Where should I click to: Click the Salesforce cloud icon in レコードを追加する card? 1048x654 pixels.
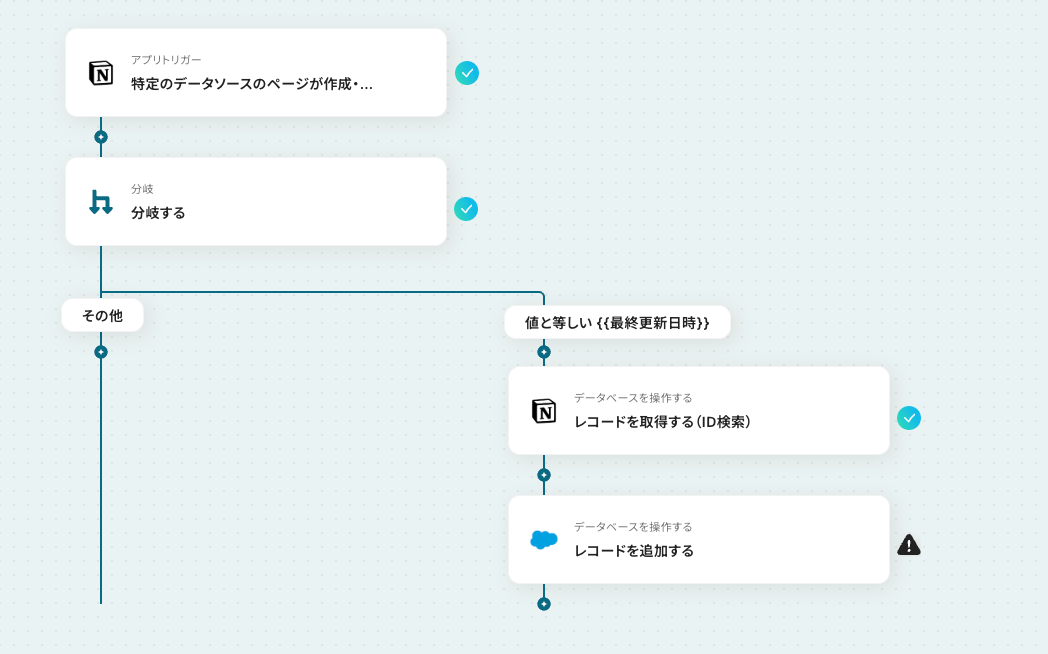[544, 540]
